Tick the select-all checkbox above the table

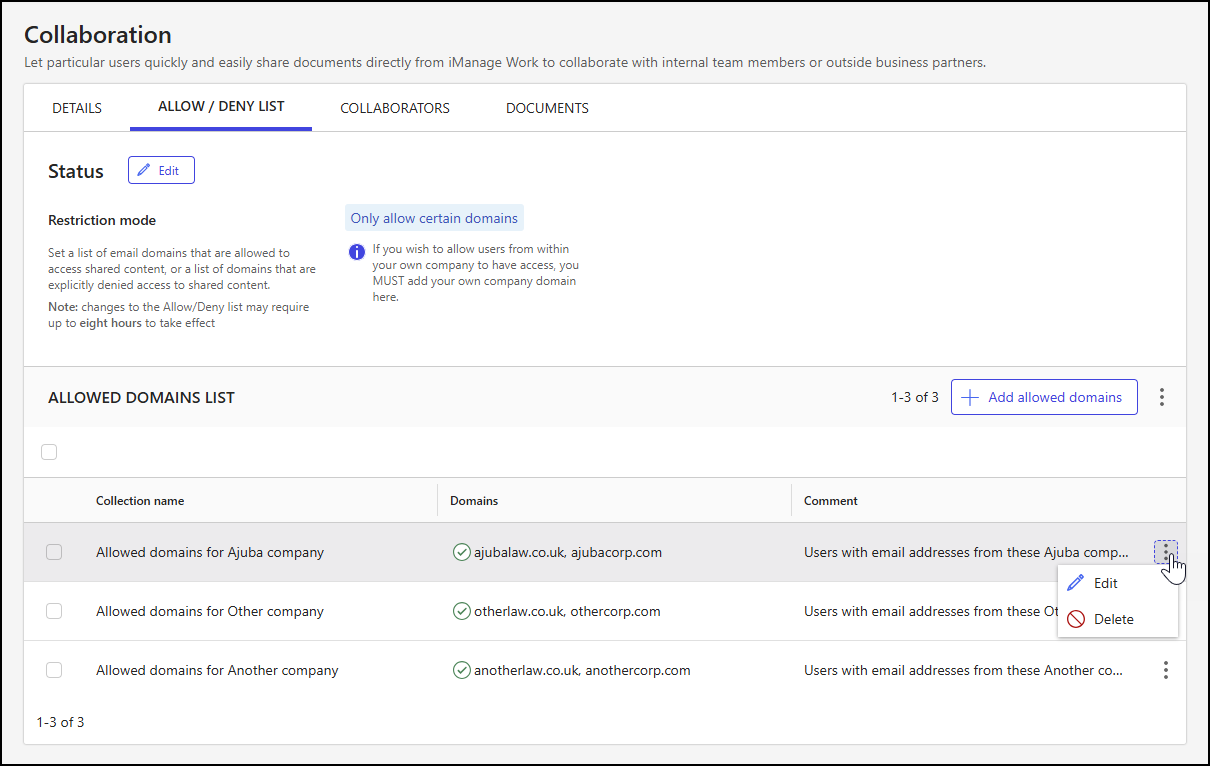click(x=49, y=452)
